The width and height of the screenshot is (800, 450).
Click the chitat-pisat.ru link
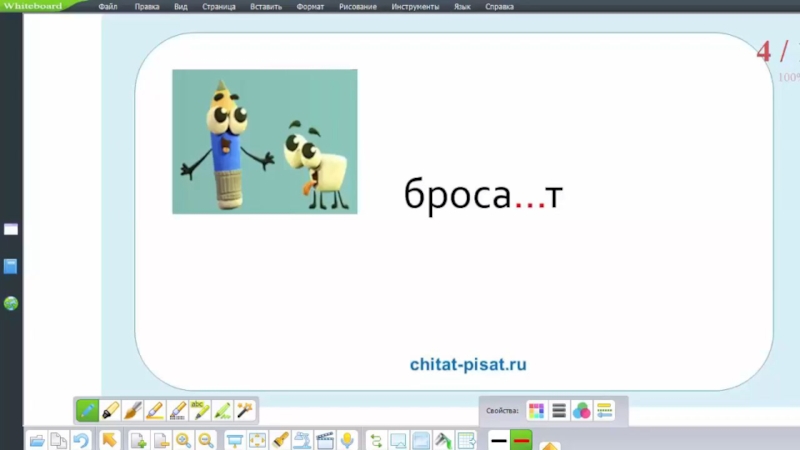point(468,365)
